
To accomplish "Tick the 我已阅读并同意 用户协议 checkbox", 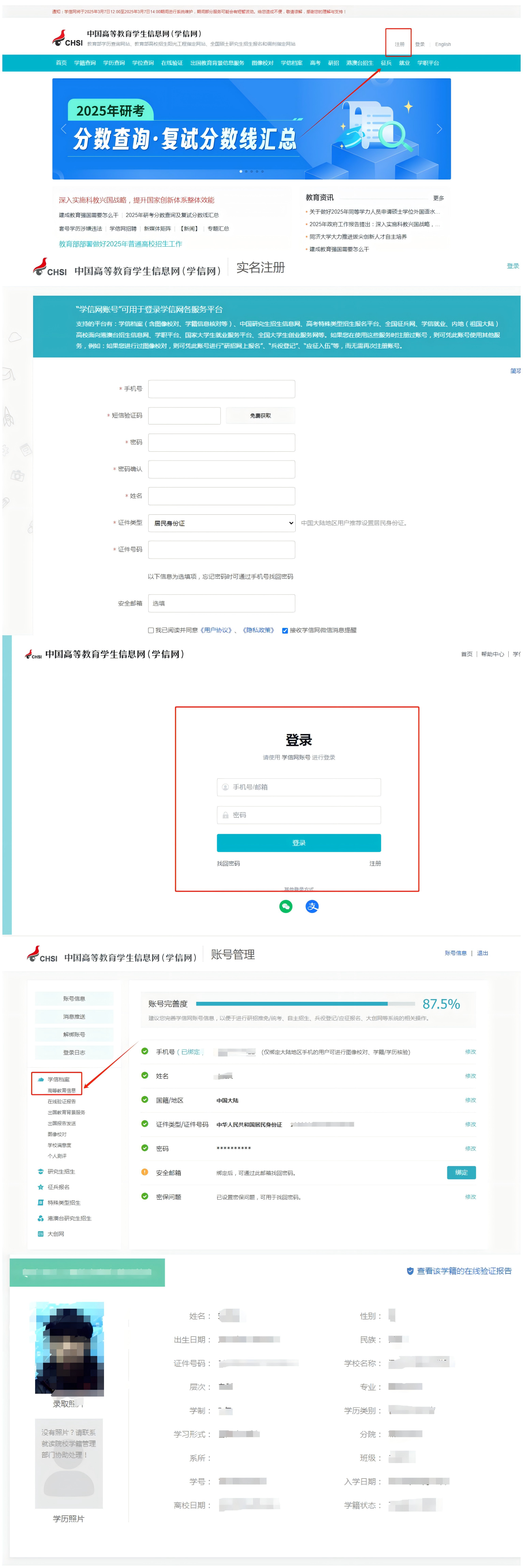I will [x=151, y=630].
